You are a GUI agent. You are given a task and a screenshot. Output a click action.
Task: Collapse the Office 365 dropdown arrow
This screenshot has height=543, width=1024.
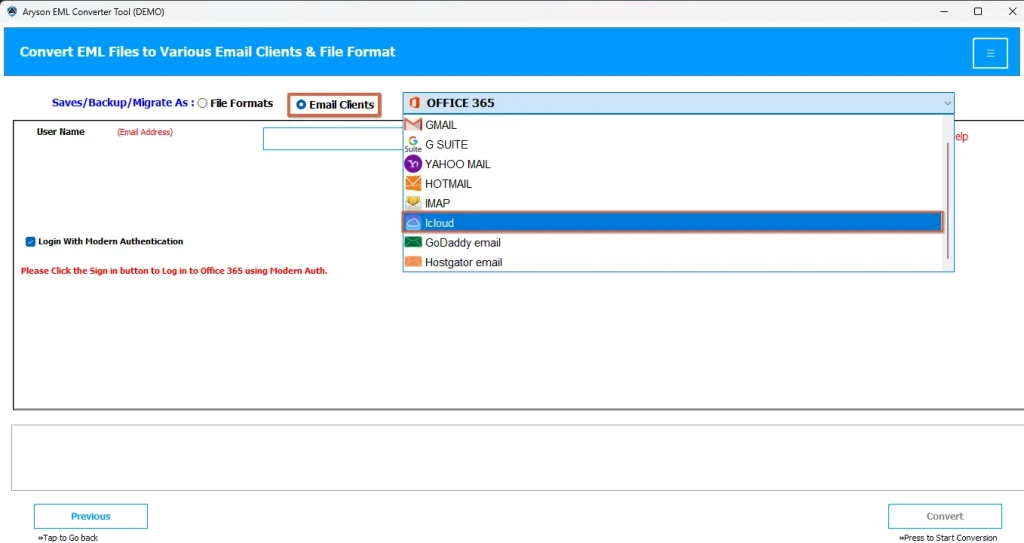click(946, 103)
